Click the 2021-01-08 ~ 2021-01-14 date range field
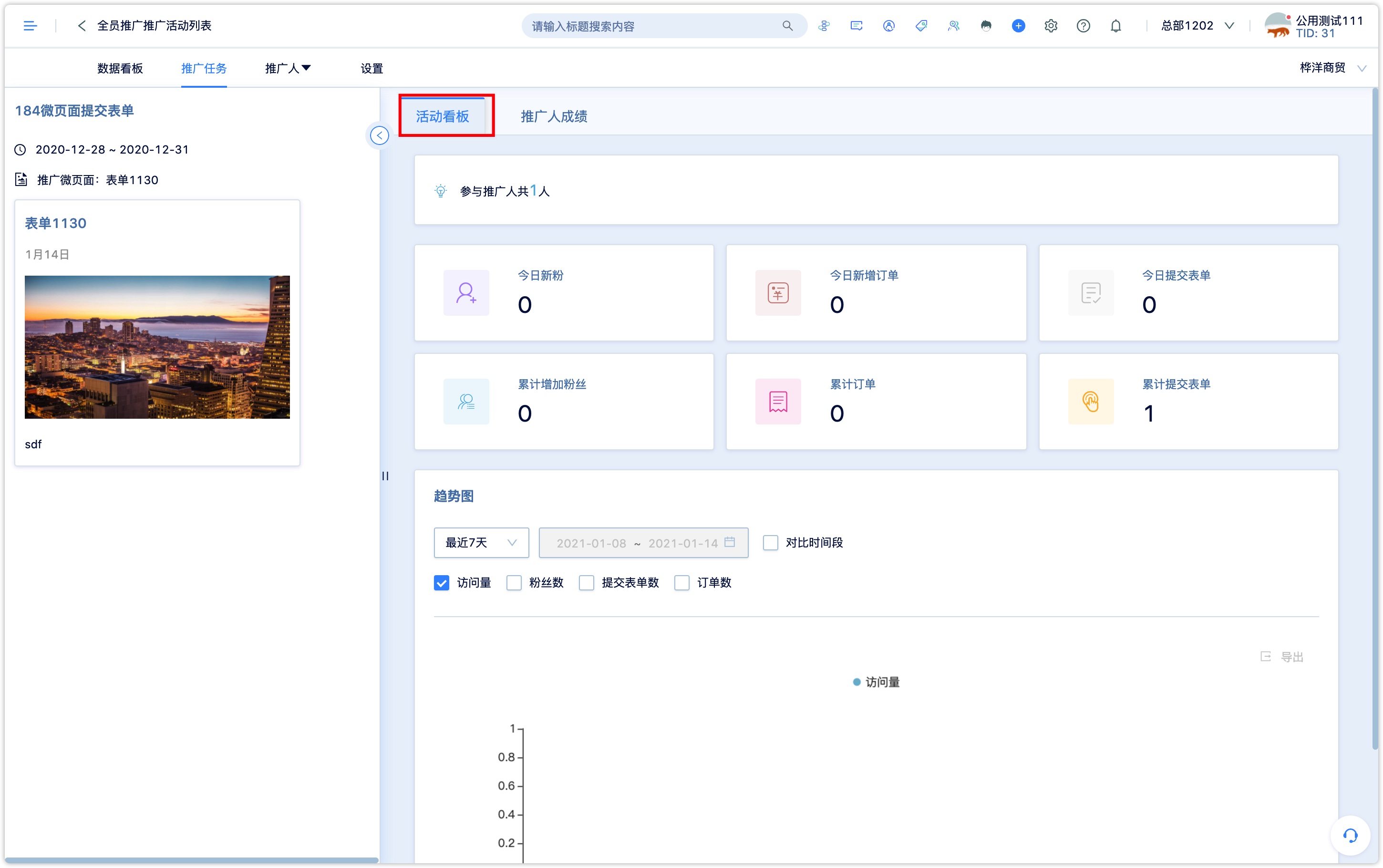Screen dimensions: 1383x868 643,543
